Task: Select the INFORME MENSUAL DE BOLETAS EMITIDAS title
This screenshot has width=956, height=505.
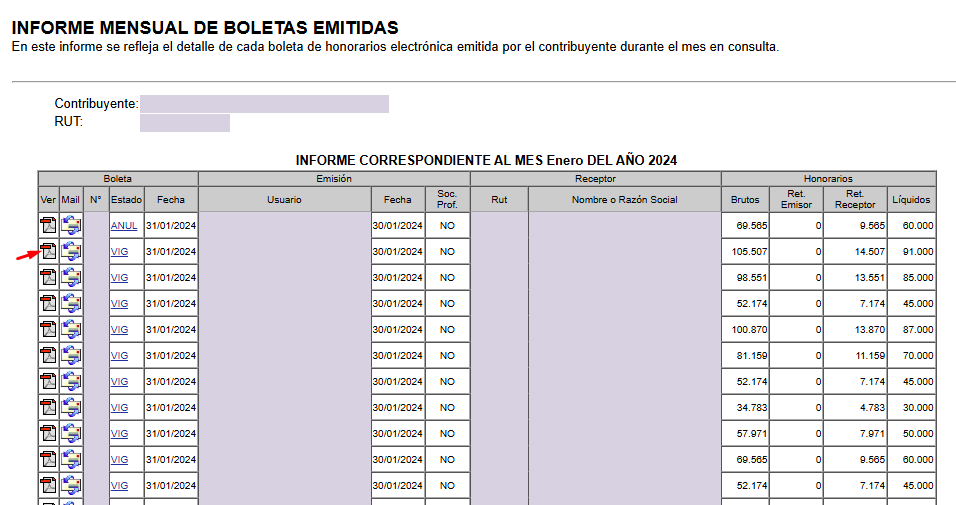Action: [x=205, y=28]
